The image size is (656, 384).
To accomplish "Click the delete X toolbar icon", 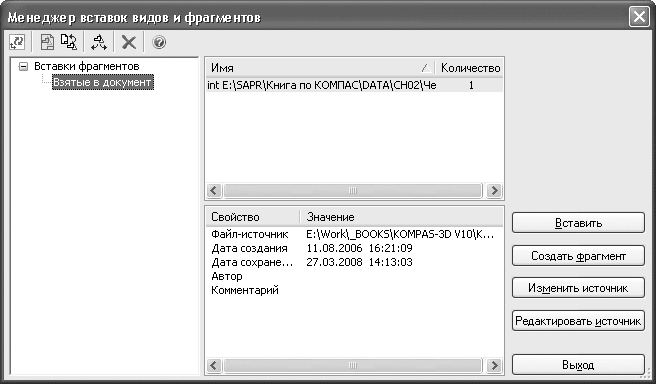I will pos(128,42).
